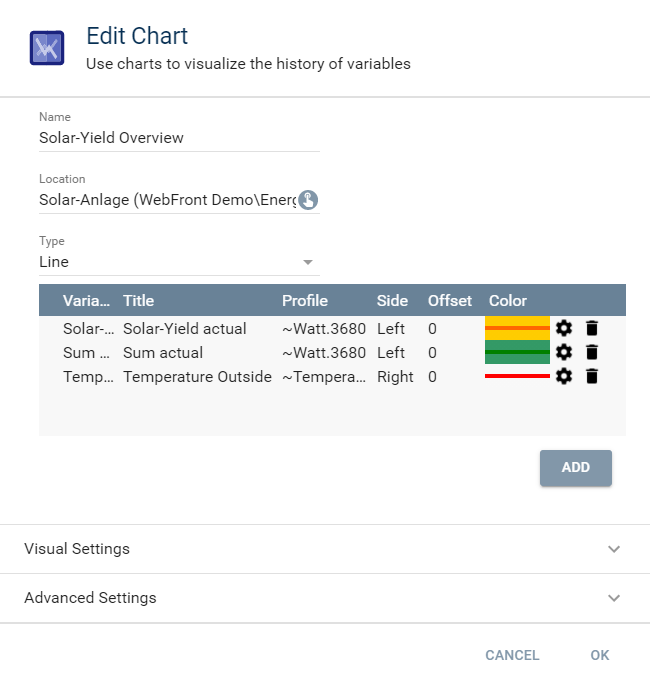Click the Profile column header

(305, 300)
